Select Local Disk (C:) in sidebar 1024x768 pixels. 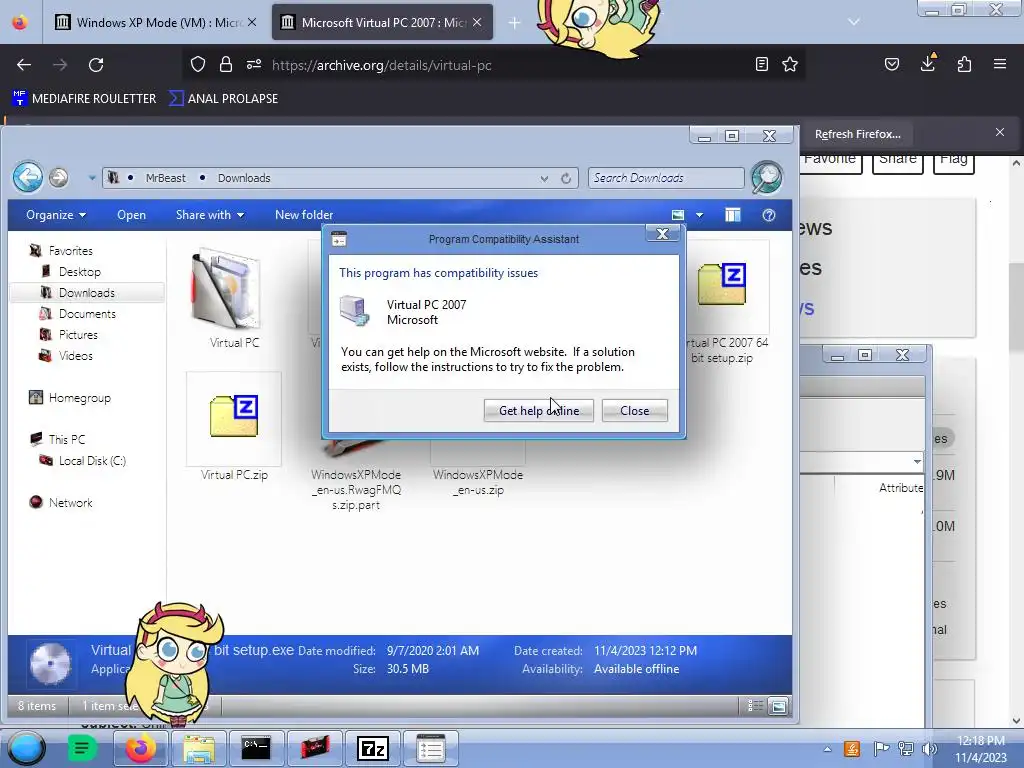pos(92,460)
